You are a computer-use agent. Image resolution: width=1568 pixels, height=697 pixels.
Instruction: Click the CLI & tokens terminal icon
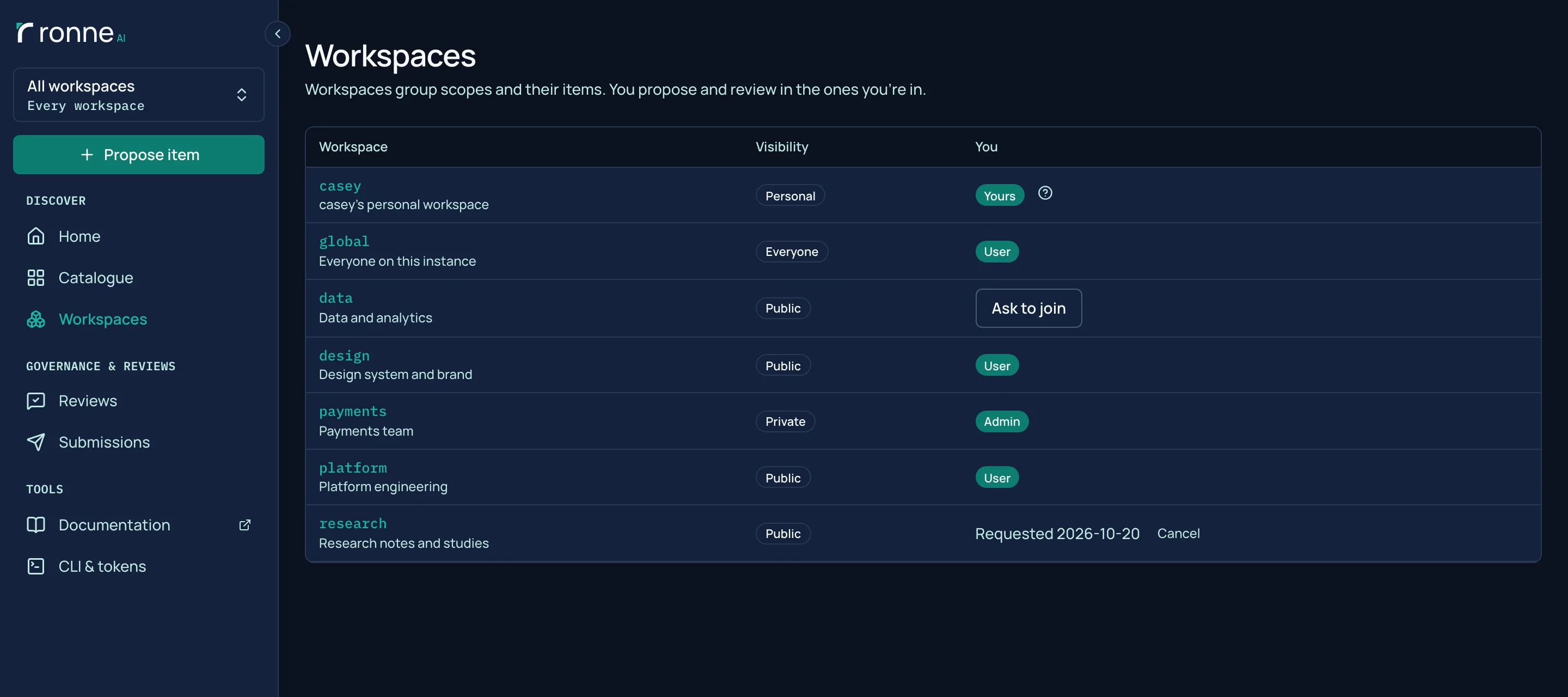coord(36,566)
